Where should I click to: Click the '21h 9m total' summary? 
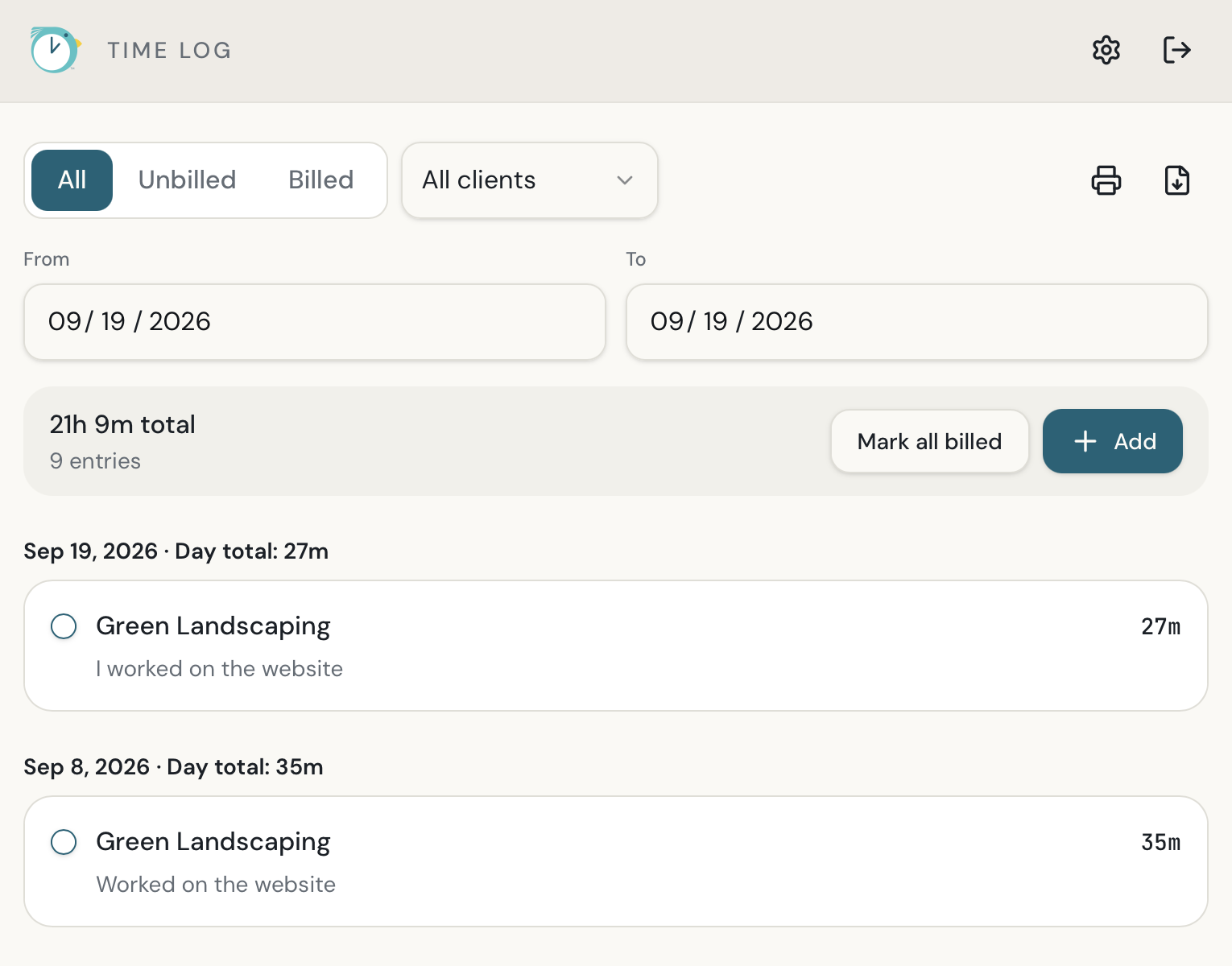(x=122, y=424)
